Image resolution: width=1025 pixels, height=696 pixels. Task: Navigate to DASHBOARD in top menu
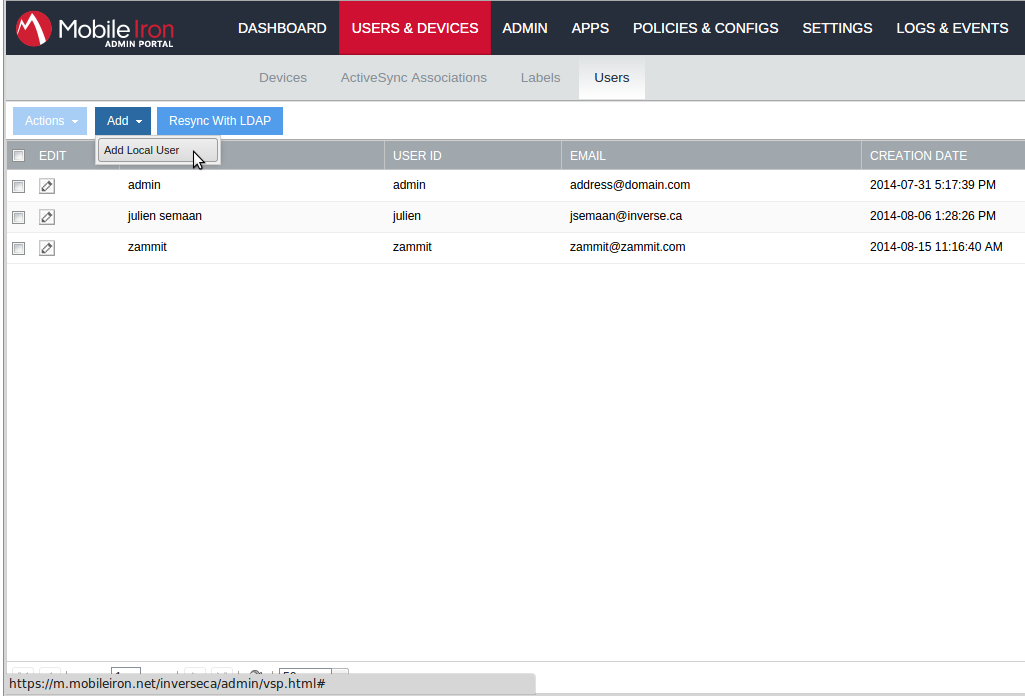(x=282, y=28)
